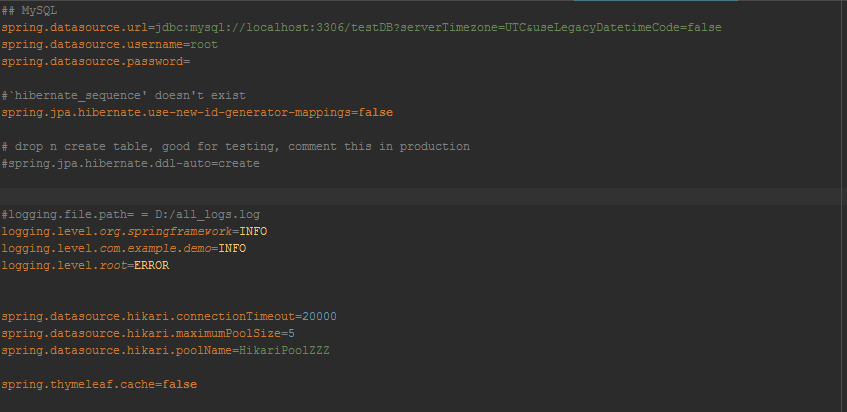
Task: Click 'false' value of use-new-id-generator-mappings
Action: click(376, 113)
